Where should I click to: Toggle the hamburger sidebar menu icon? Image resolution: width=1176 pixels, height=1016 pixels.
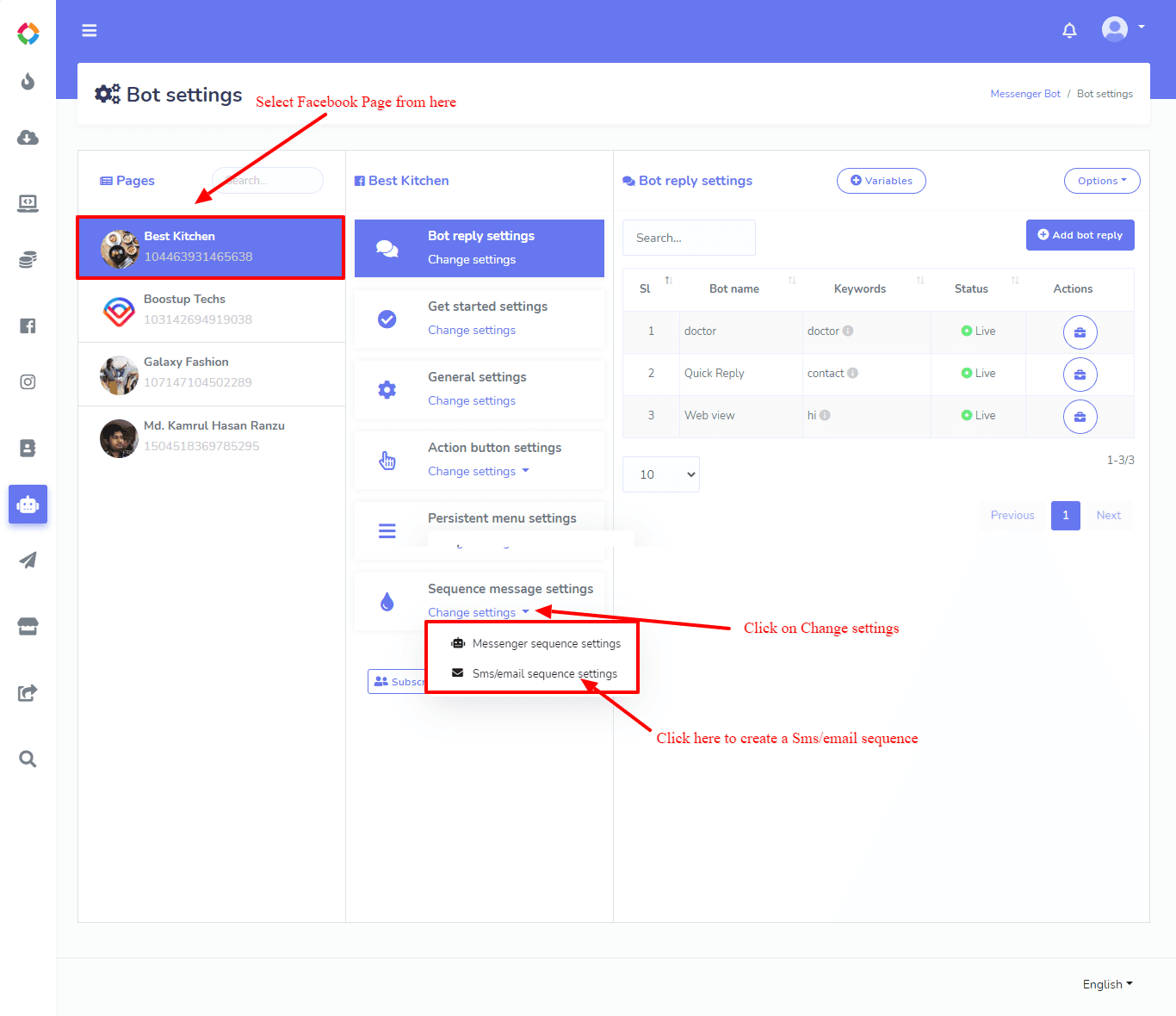point(90,30)
